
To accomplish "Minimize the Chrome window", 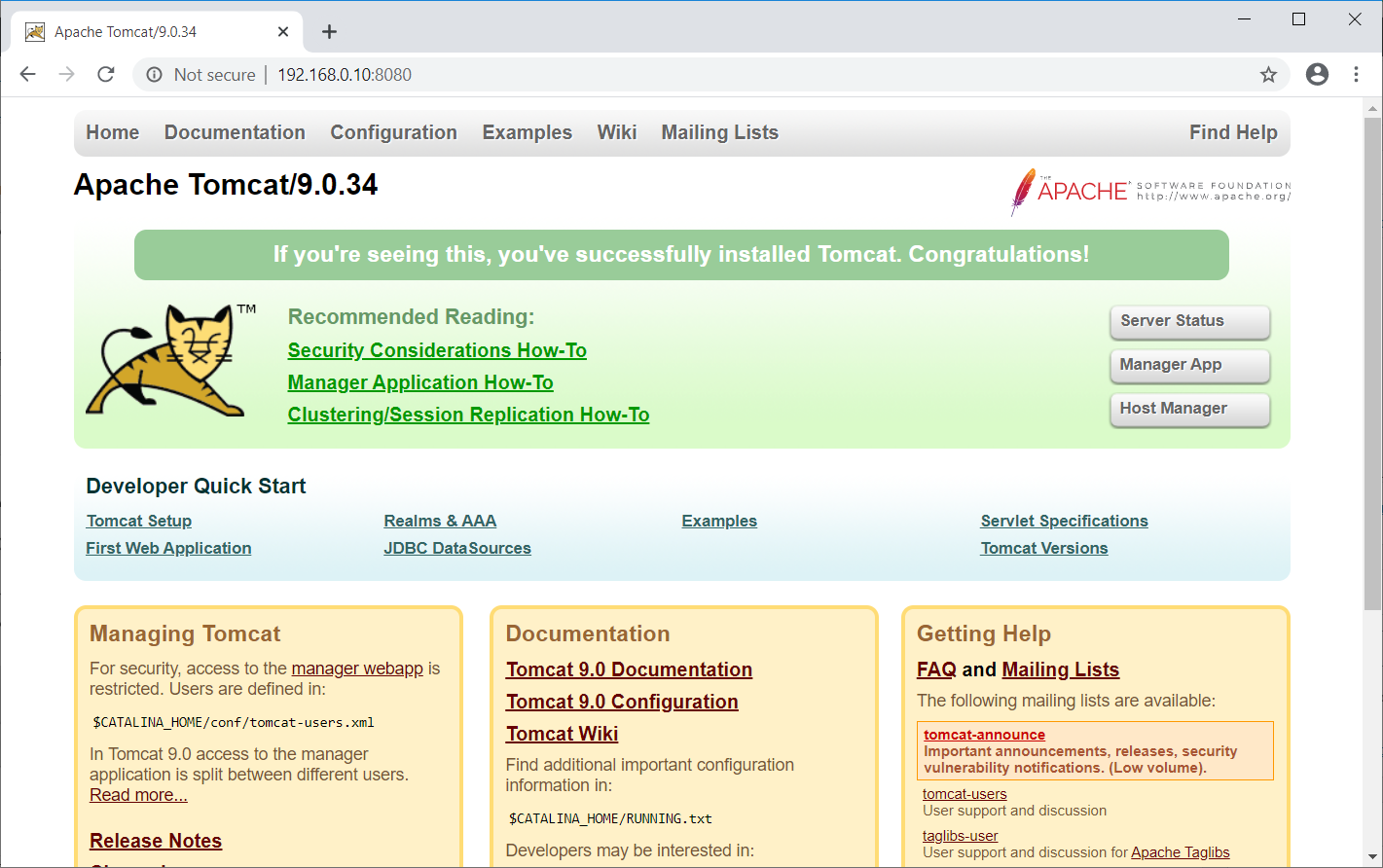I will [x=1244, y=19].
